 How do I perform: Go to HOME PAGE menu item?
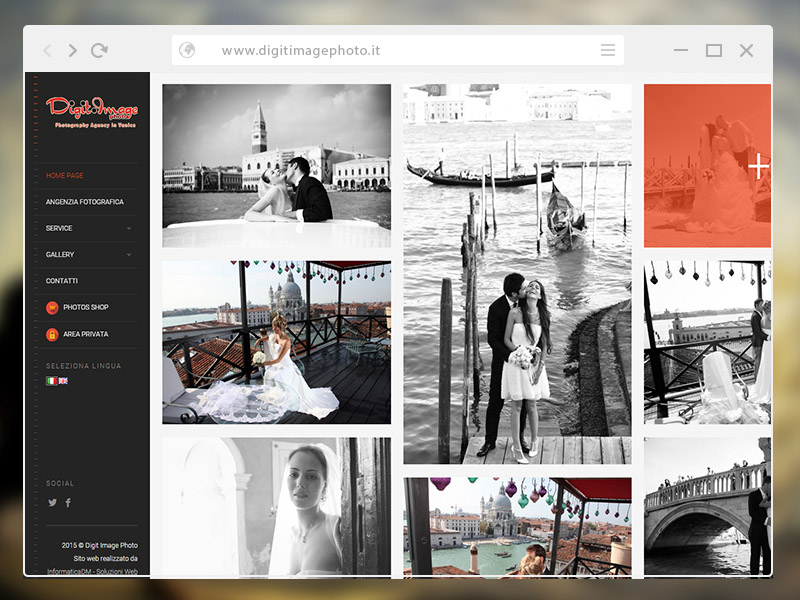(64, 176)
